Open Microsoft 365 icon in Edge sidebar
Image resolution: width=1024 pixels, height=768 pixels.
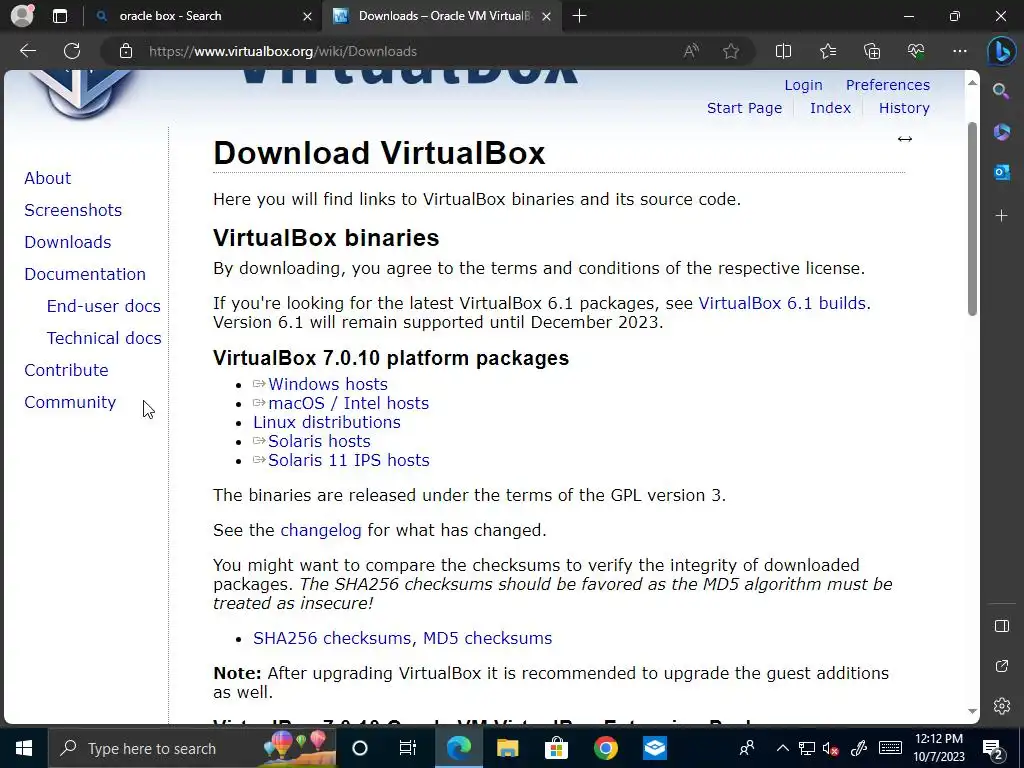(x=1001, y=132)
